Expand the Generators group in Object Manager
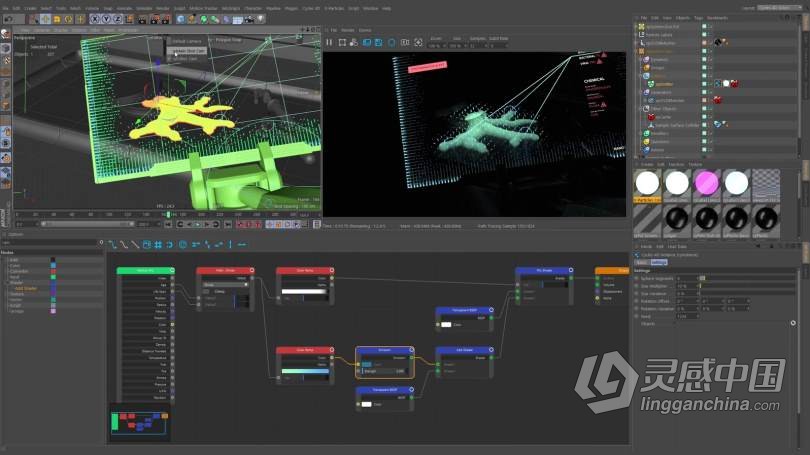The width and height of the screenshot is (810, 455). (x=642, y=92)
